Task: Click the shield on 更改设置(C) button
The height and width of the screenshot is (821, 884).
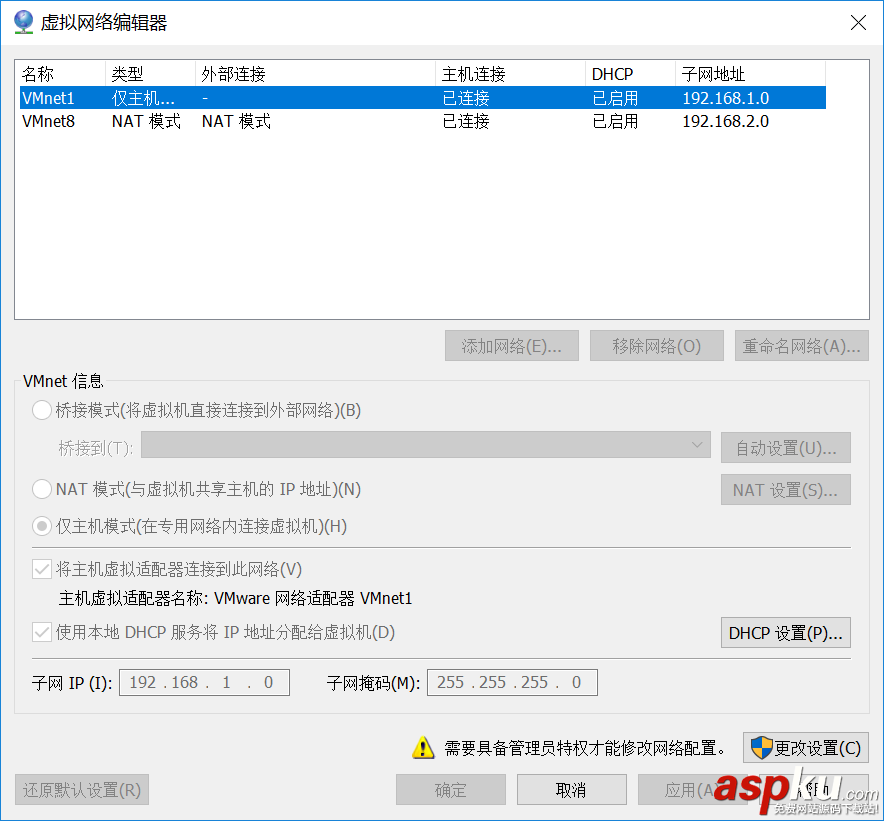Action: pos(761,748)
